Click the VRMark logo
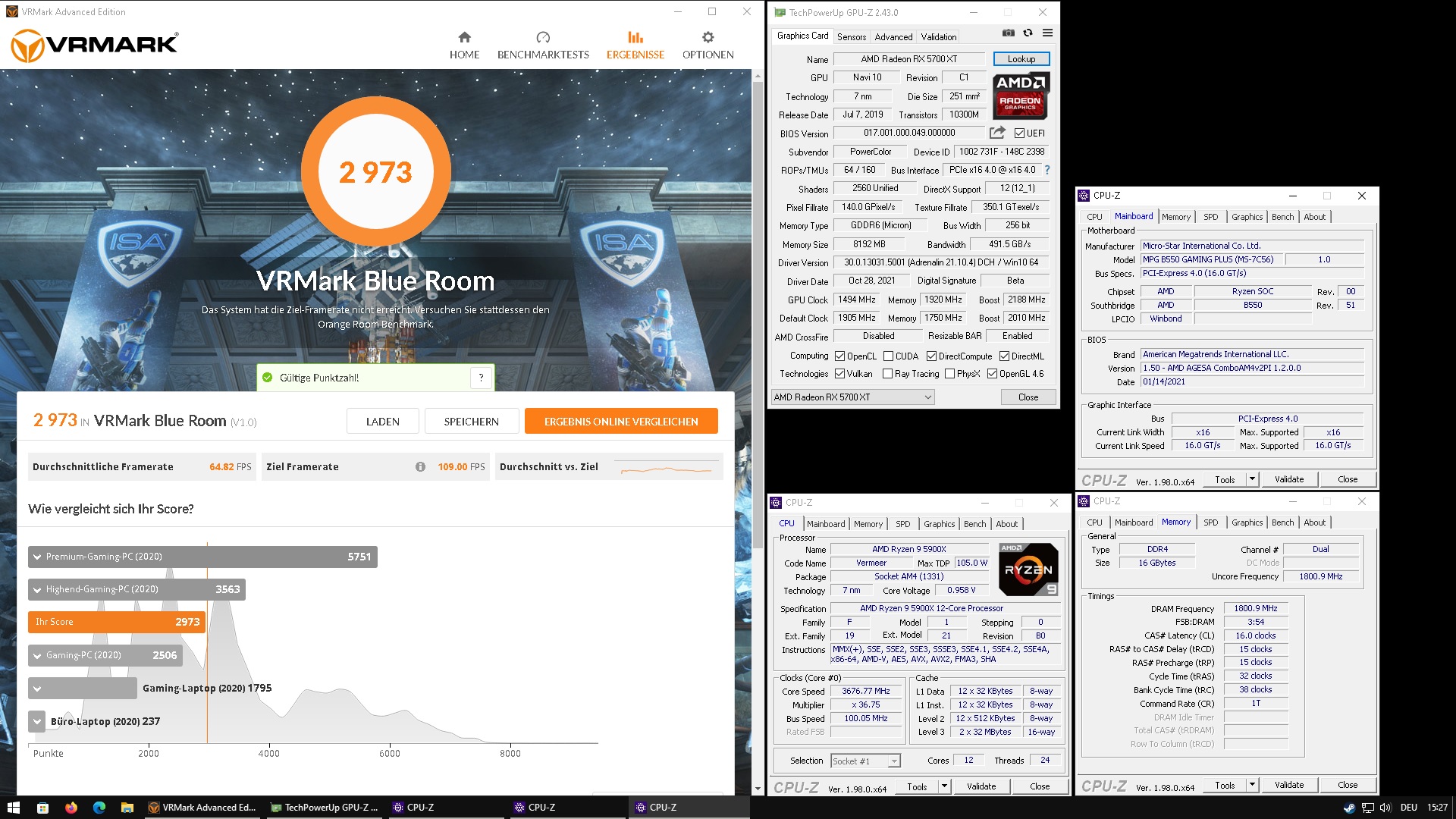1456x819 pixels. [x=95, y=45]
